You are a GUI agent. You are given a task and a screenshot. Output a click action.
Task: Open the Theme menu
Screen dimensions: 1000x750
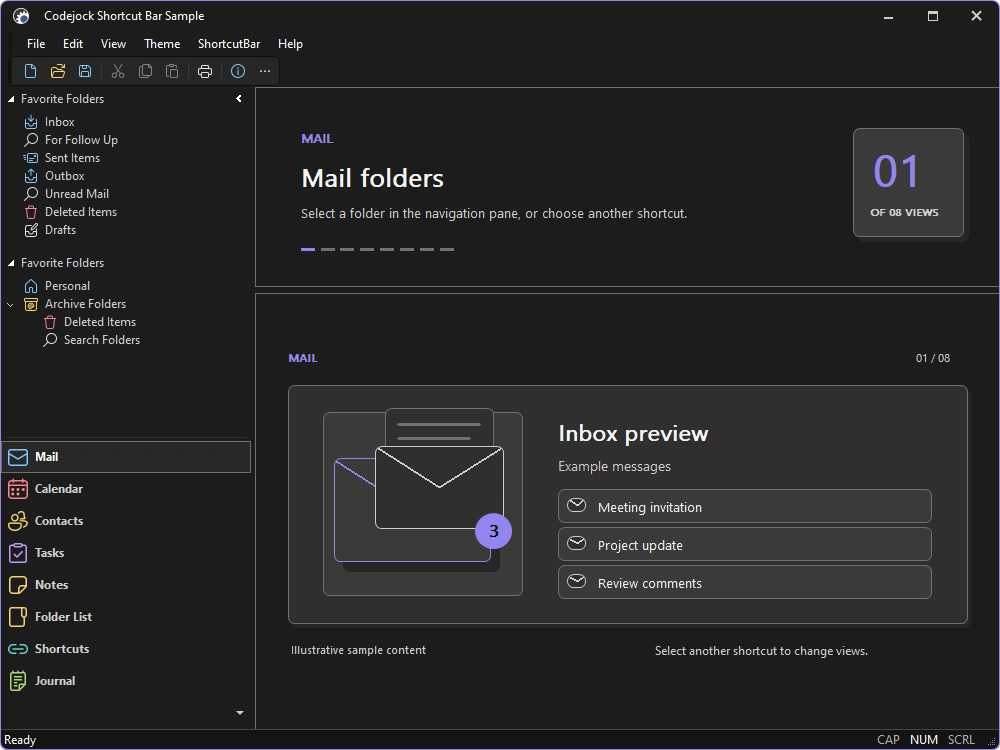(162, 44)
